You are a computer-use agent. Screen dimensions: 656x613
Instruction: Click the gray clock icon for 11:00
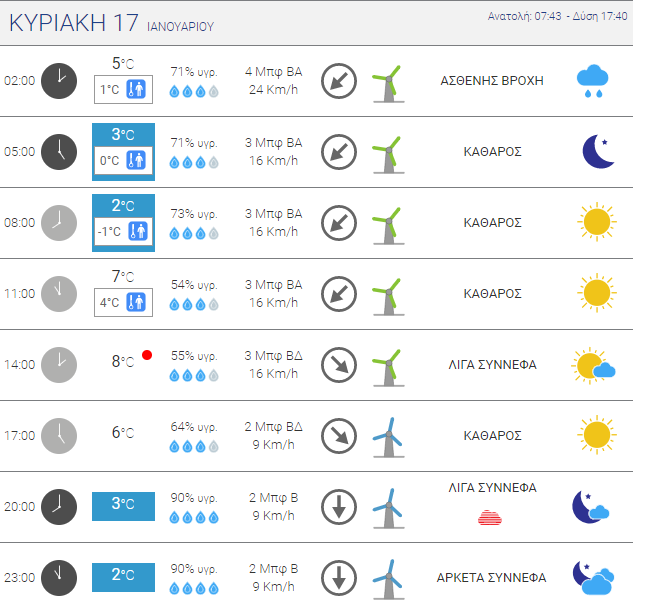[59, 294]
